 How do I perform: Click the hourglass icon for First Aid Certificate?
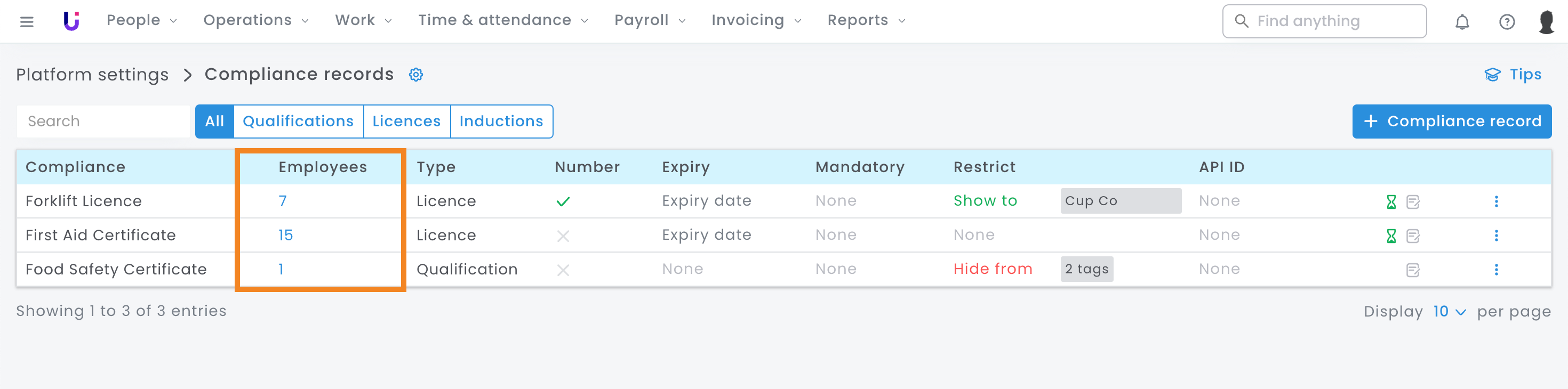1391,236
